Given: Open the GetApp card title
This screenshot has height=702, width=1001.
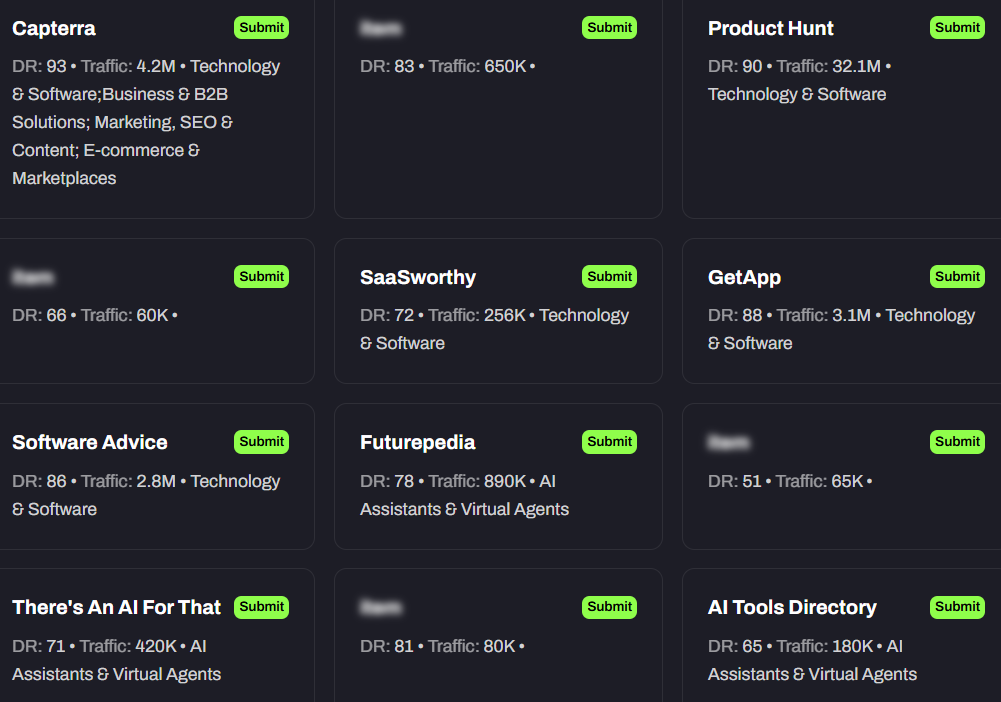Looking at the screenshot, I should click(x=744, y=277).
